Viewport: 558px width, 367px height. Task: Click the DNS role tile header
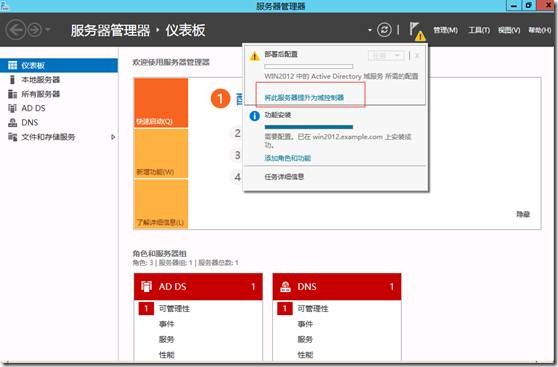[337, 287]
